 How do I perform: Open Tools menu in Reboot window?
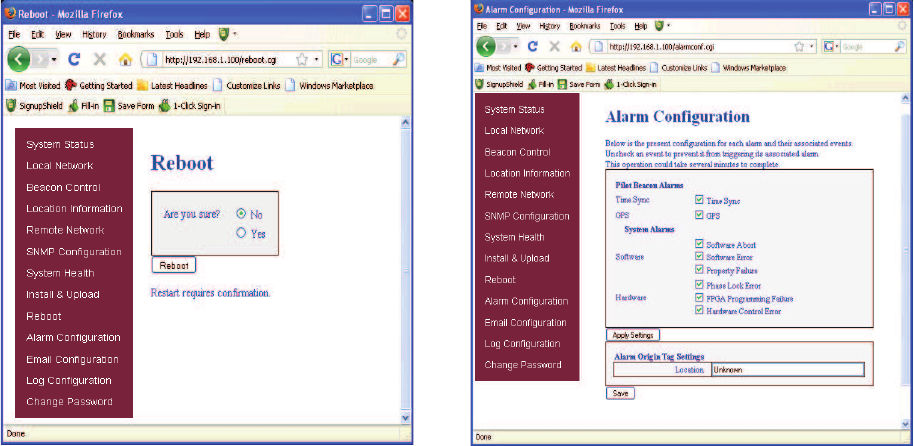point(174,34)
